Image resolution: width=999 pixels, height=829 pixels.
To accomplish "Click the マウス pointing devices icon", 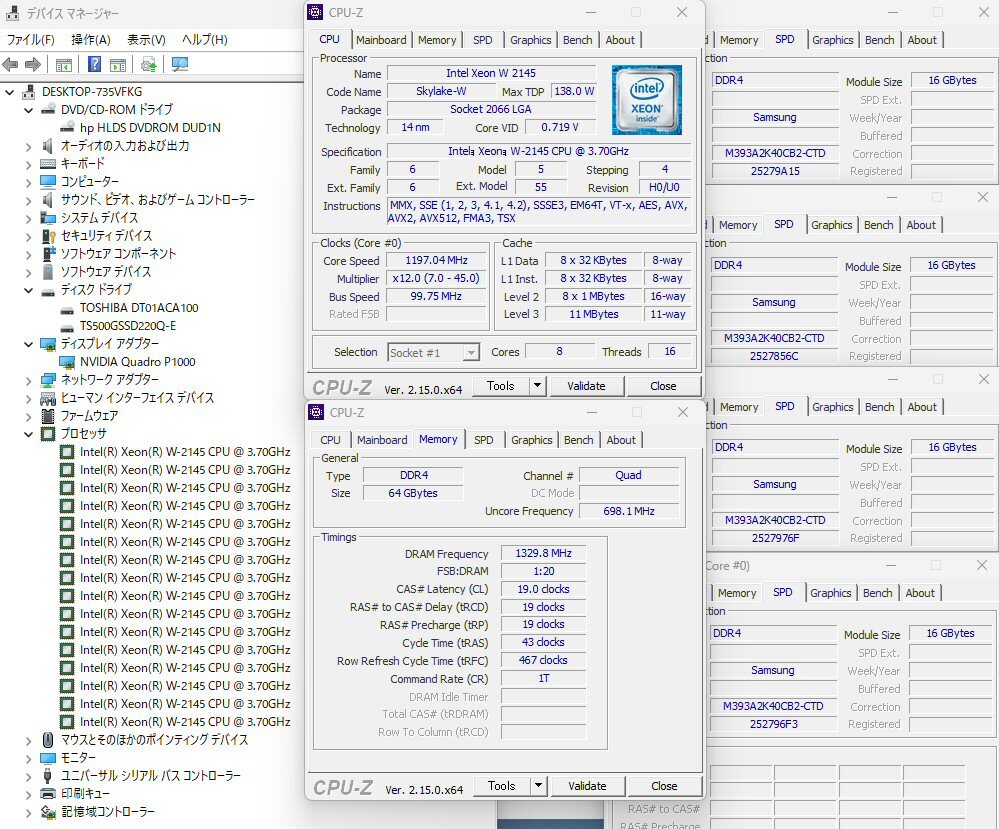I will tap(48, 740).
